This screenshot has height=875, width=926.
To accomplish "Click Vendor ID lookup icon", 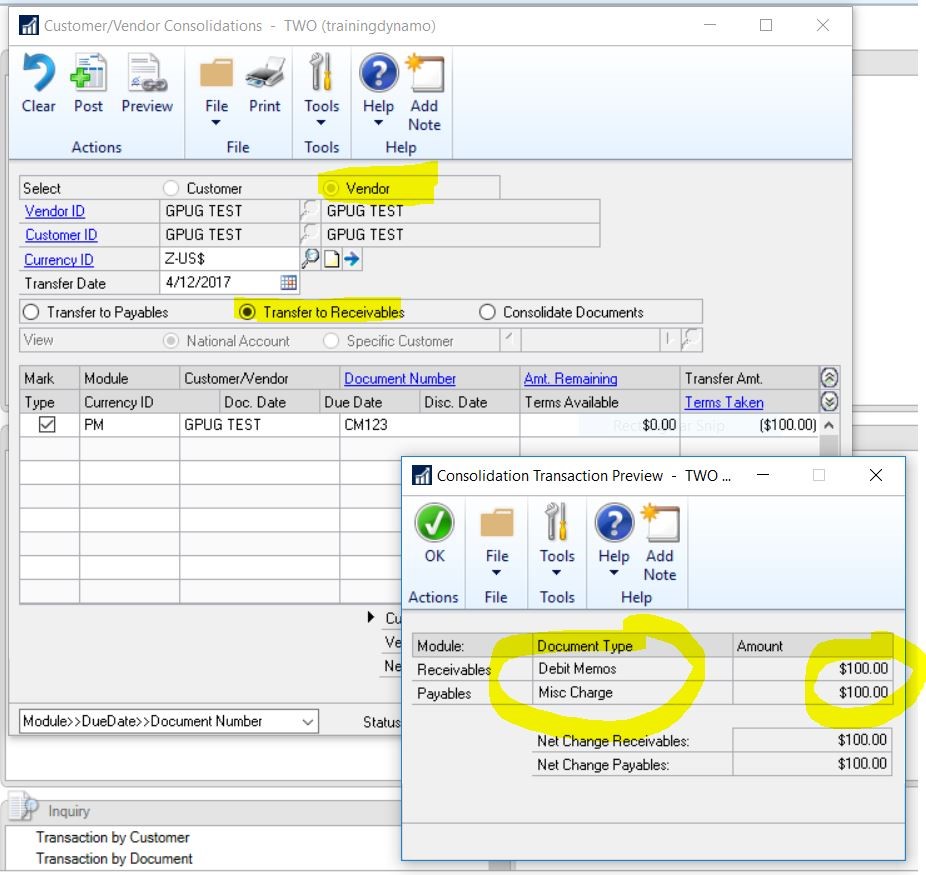I will 309,211.
